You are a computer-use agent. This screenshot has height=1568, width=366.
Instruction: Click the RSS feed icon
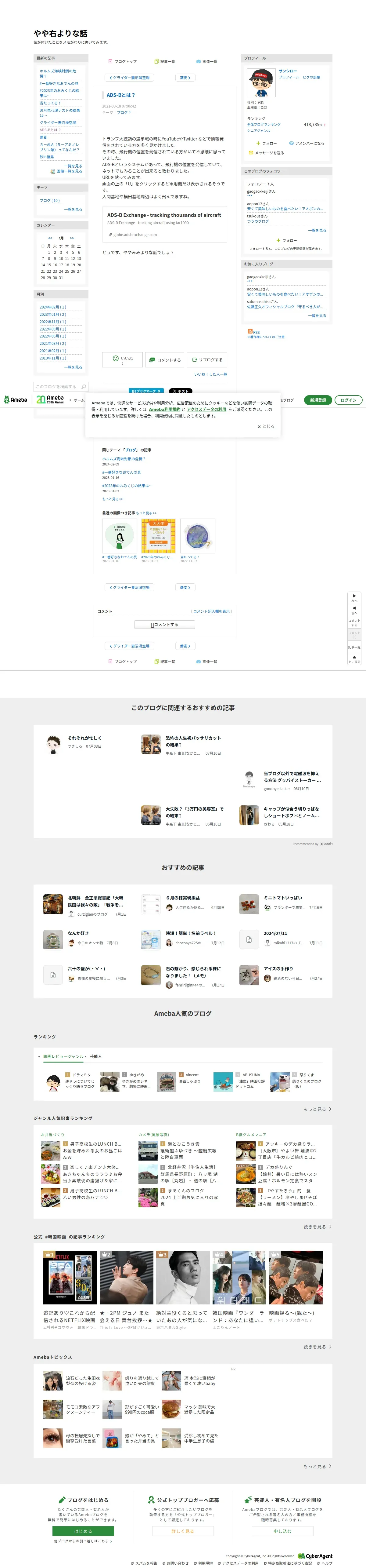click(250, 331)
